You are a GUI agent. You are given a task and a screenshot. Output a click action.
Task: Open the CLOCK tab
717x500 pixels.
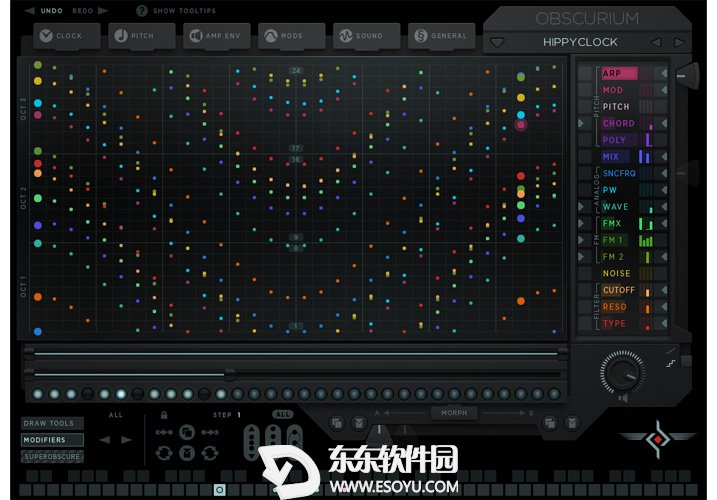point(67,36)
